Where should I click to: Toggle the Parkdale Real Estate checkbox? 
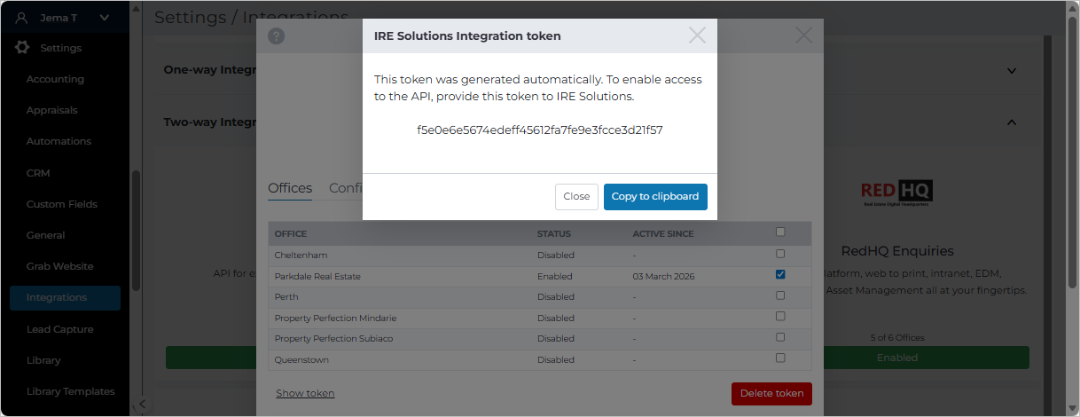tap(780, 274)
